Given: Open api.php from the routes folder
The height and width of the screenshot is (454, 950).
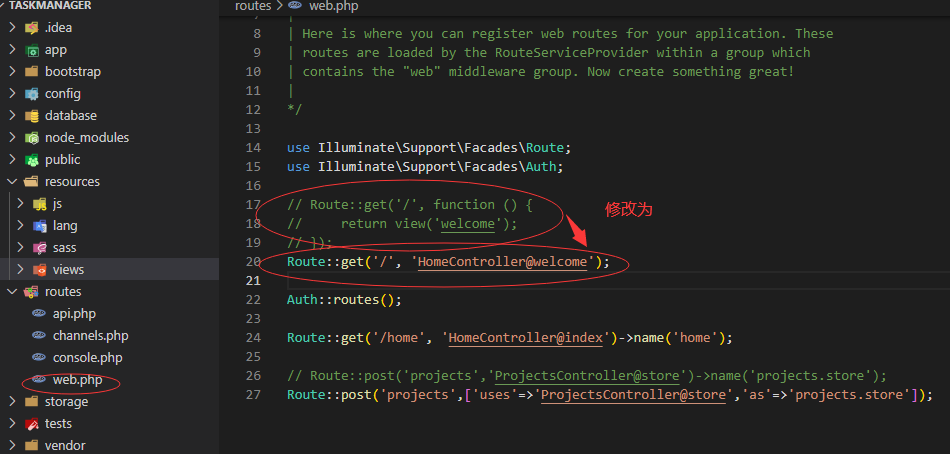Looking at the screenshot, I should click(75, 314).
